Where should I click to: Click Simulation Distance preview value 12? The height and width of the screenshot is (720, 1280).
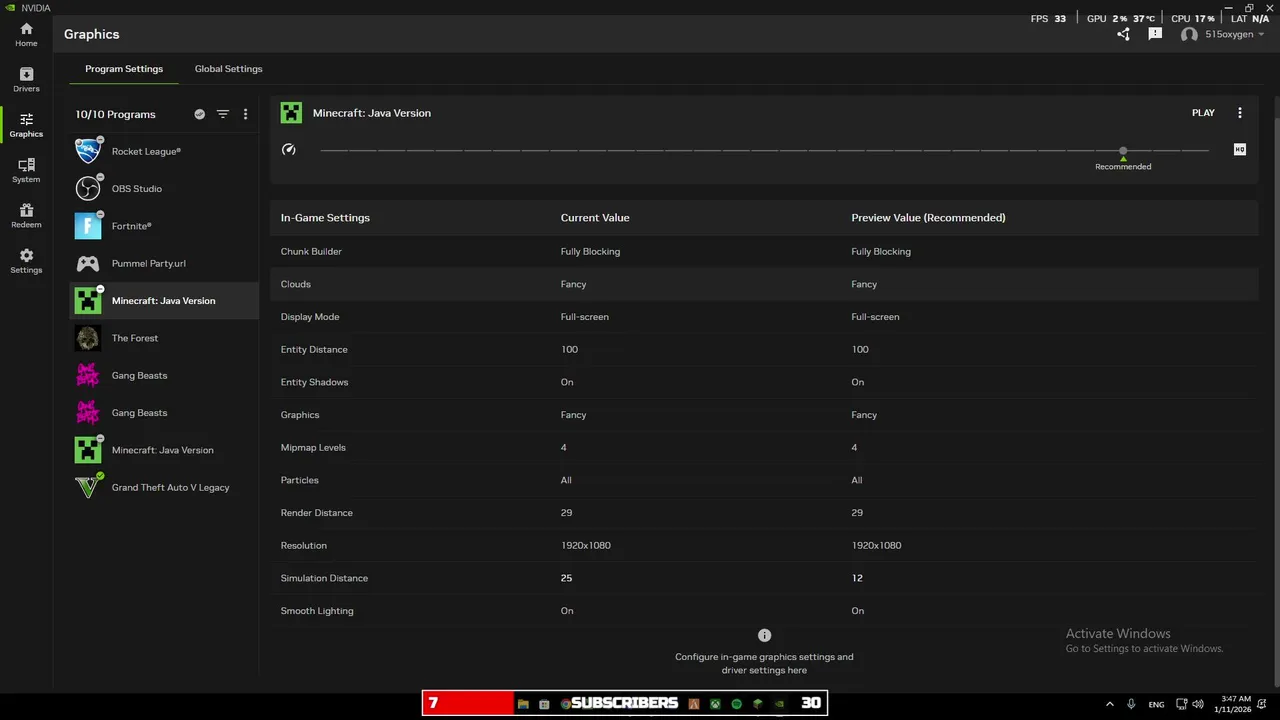pos(857,578)
